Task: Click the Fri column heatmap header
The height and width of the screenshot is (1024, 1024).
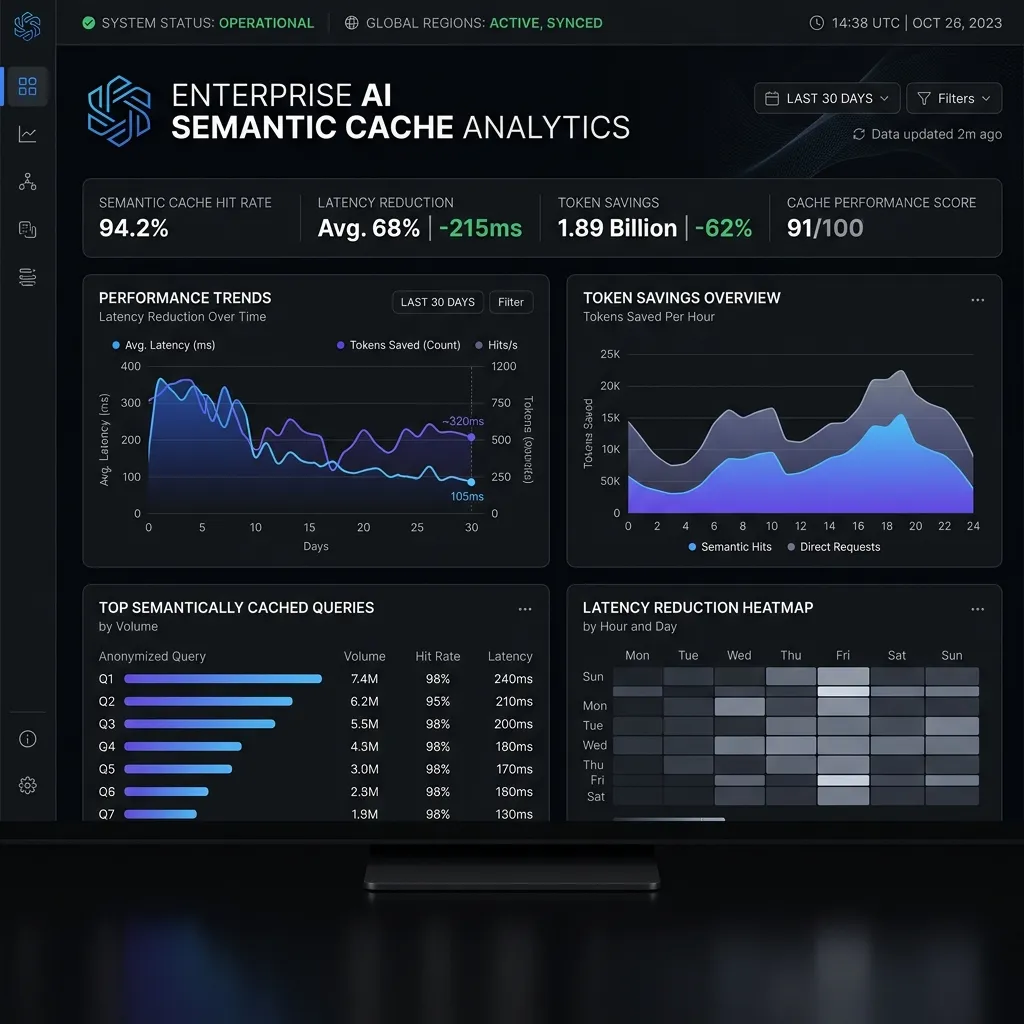Action: pos(843,655)
